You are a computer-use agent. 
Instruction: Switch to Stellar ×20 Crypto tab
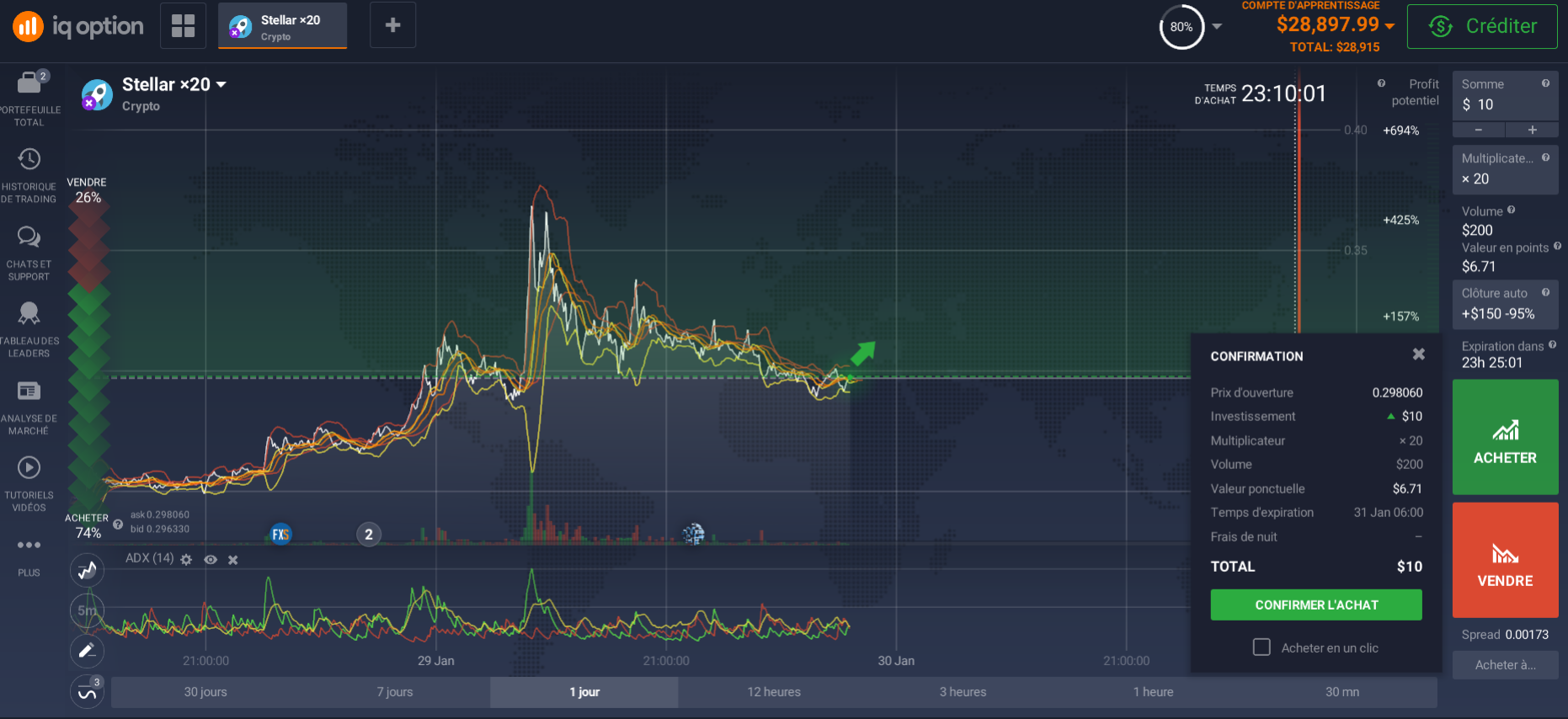click(282, 26)
